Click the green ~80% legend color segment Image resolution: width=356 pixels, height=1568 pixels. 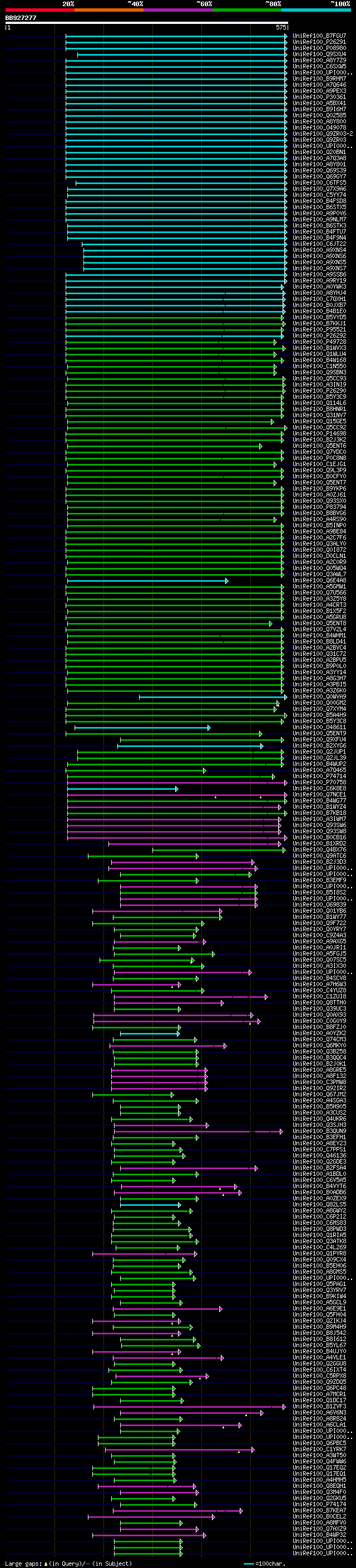point(247,11)
